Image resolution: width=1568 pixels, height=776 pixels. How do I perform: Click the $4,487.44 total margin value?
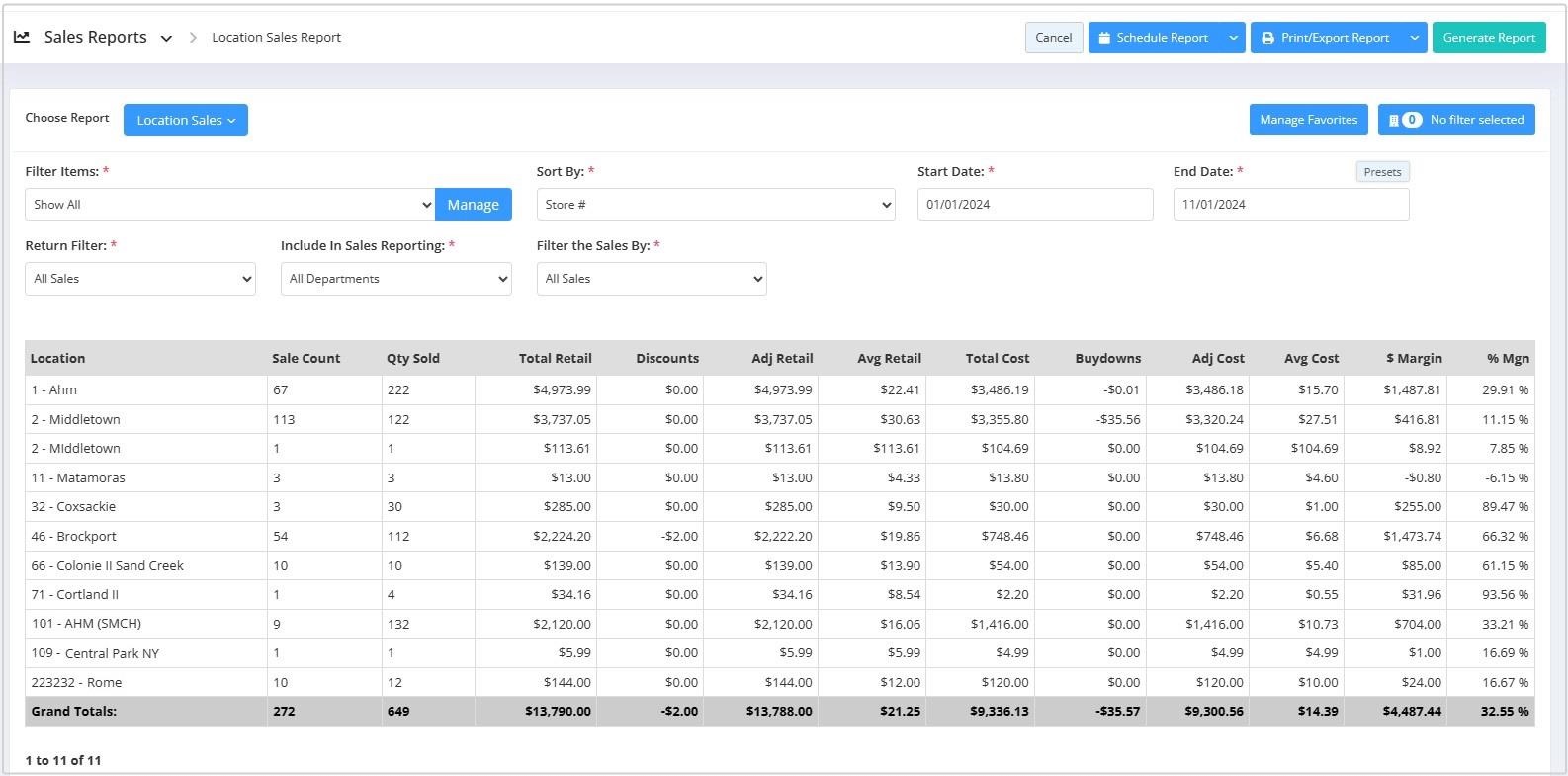click(x=1412, y=711)
